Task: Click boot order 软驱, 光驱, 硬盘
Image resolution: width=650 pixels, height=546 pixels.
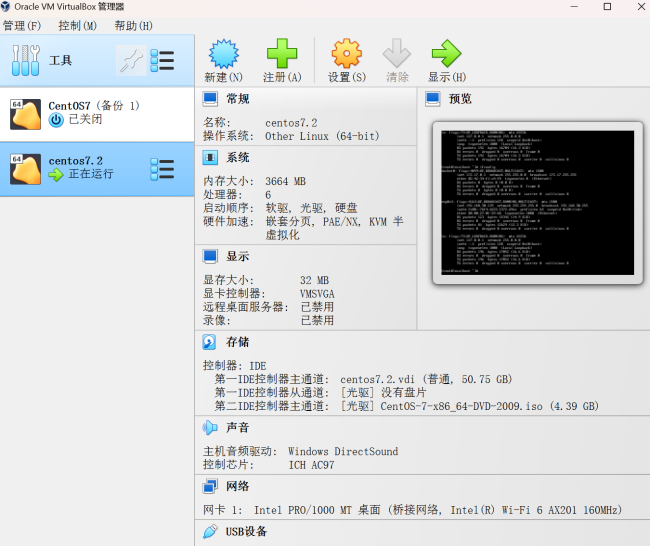Action: [x=311, y=208]
